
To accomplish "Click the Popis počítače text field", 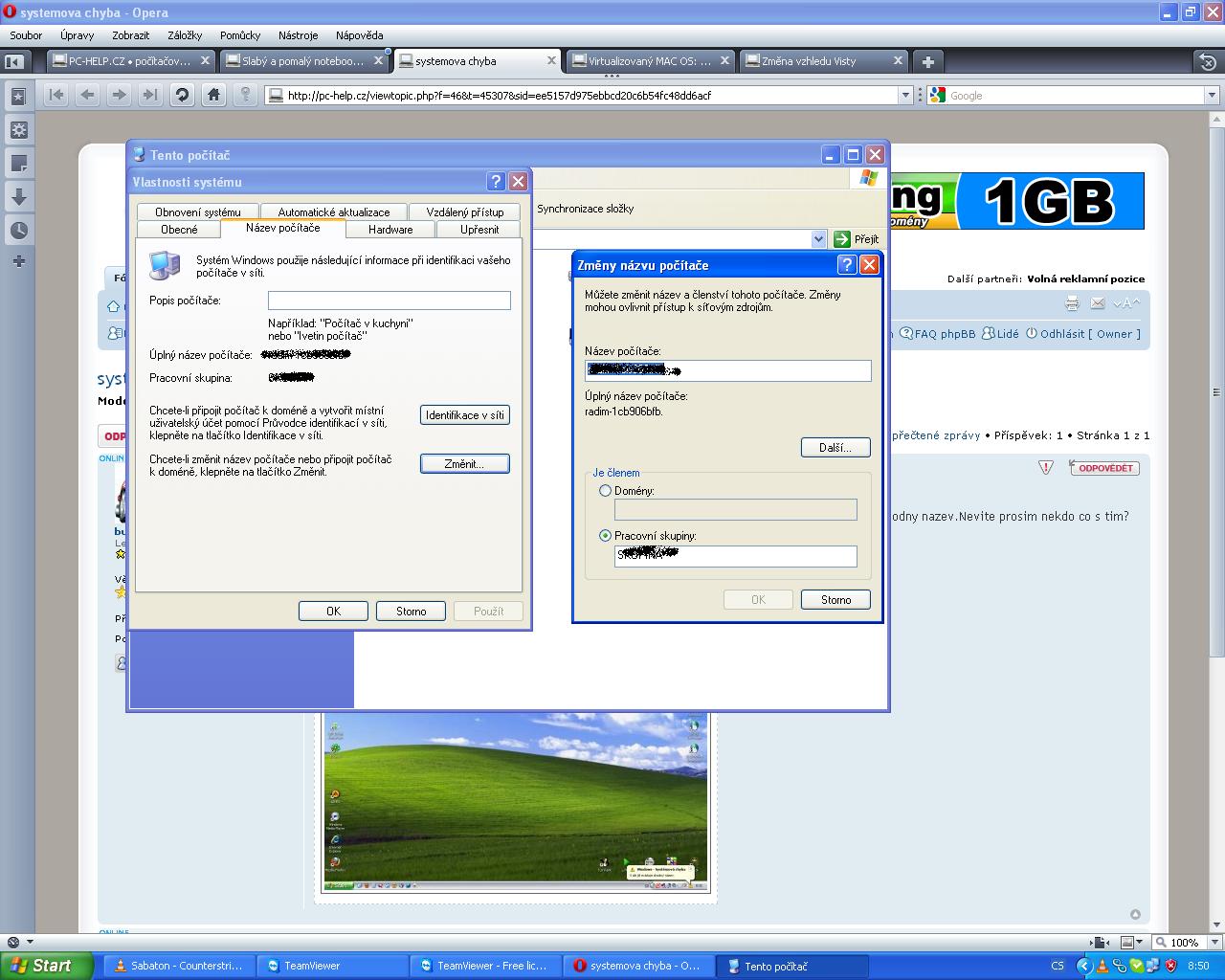I will pyautogui.click(x=390, y=301).
